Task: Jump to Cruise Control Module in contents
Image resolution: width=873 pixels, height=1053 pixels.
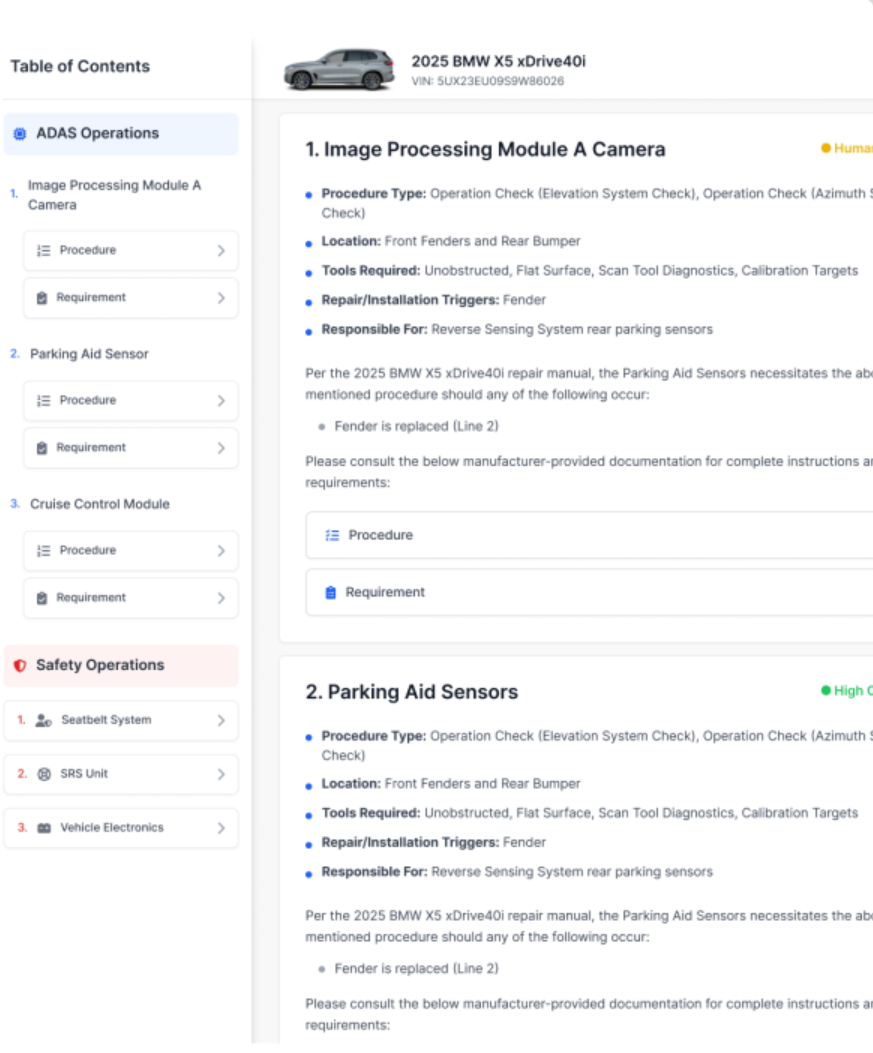Action: [x=99, y=504]
